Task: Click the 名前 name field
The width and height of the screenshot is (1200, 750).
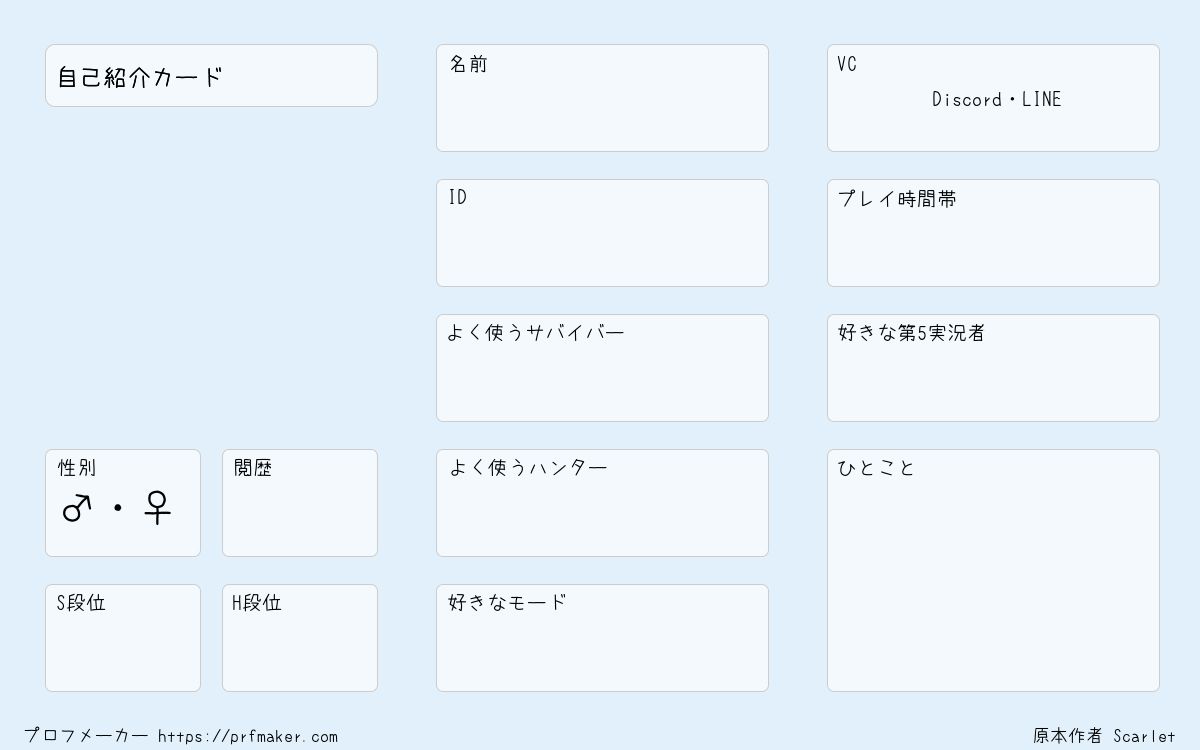Action: click(602, 98)
